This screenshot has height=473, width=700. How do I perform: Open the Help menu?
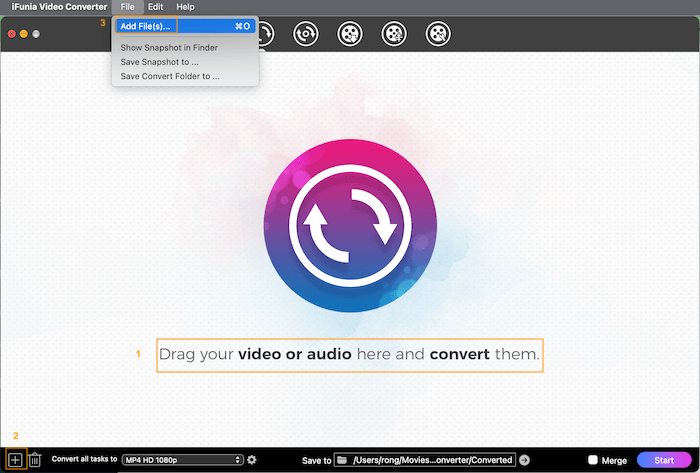(x=186, y=7)
